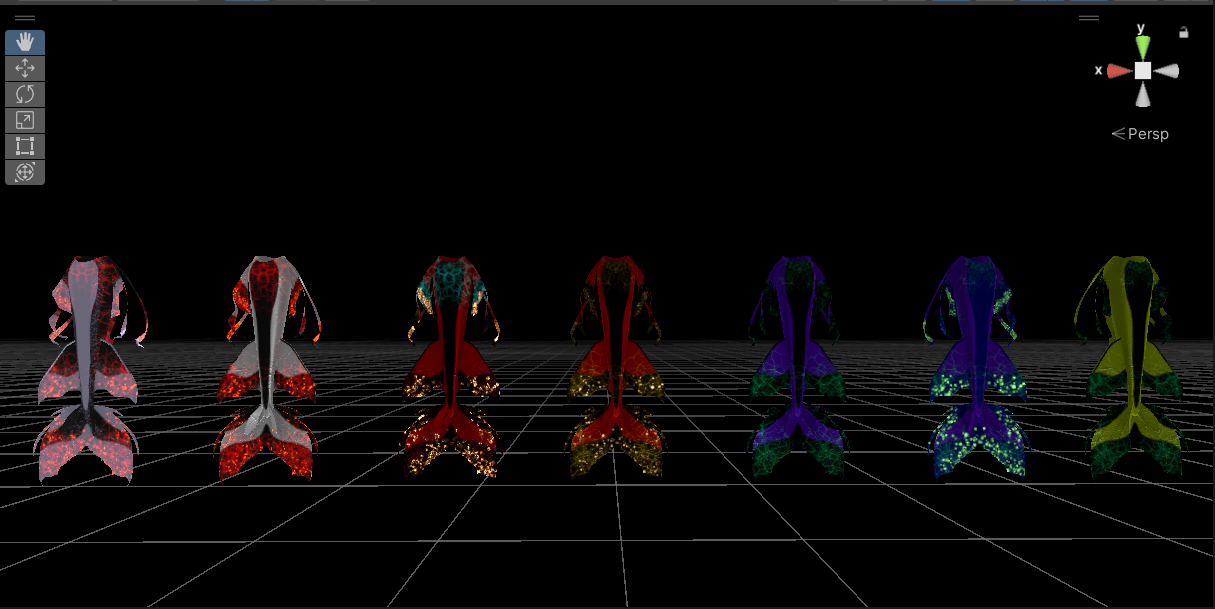
Task: Select the red tail with teal top
Action: 451,366
